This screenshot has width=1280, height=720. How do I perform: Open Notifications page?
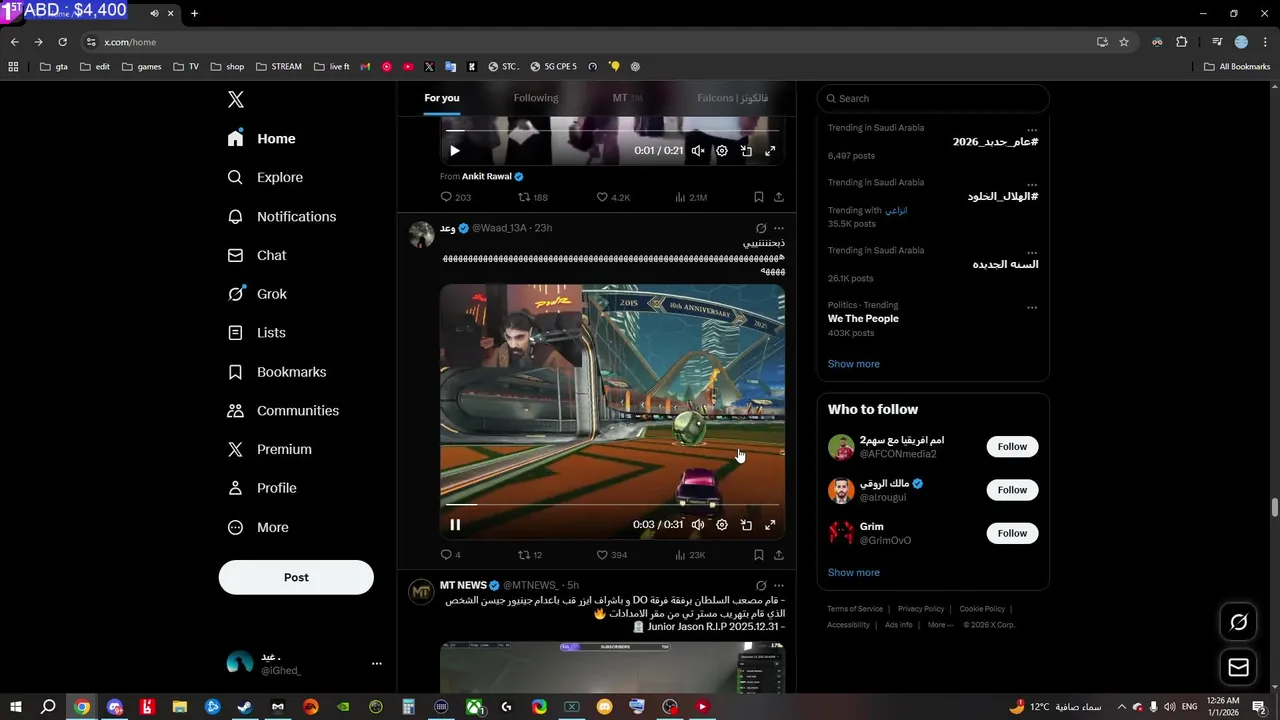click(x=282, y=216)
